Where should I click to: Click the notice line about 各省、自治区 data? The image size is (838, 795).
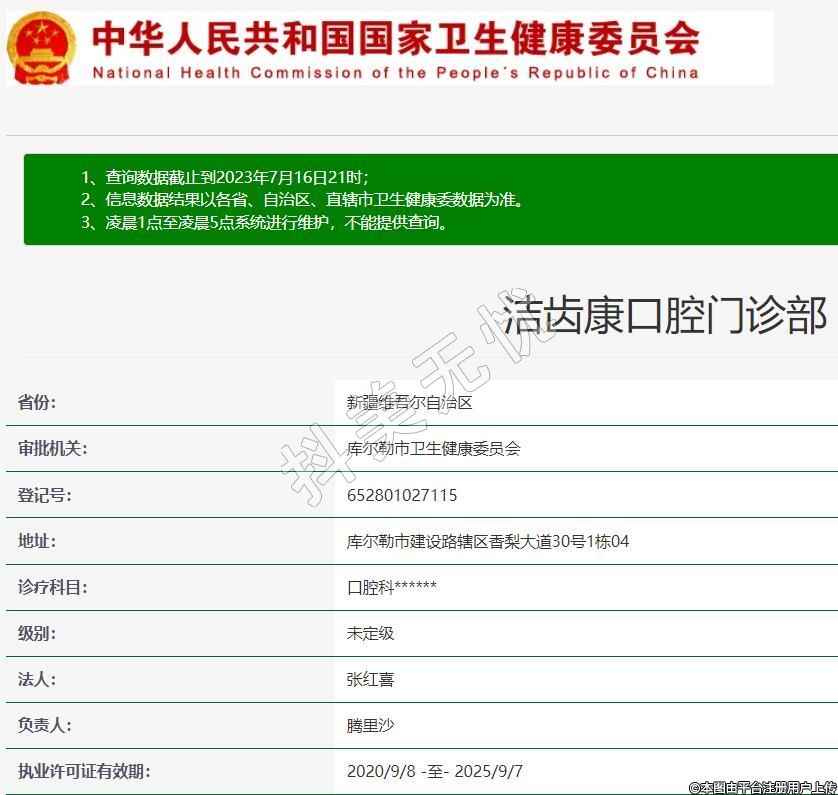click(x=302, y=199)
